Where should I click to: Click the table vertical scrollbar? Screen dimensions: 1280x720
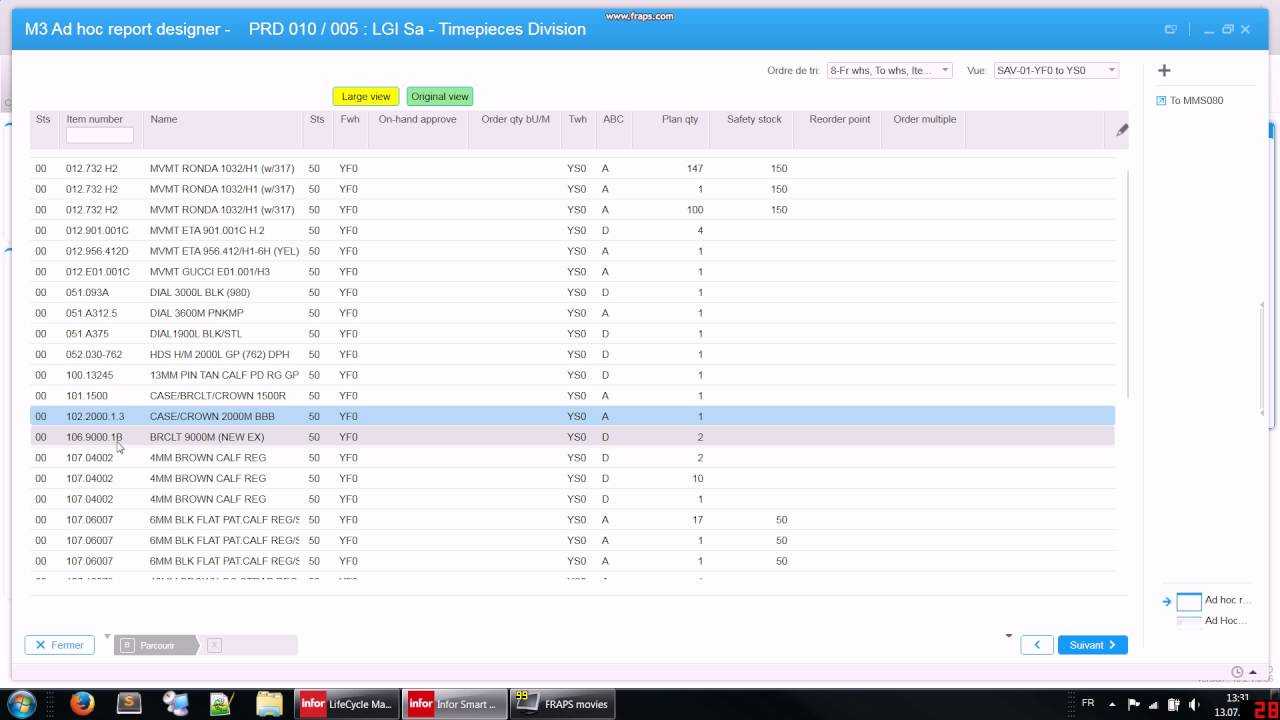[x=1127, y=283]
